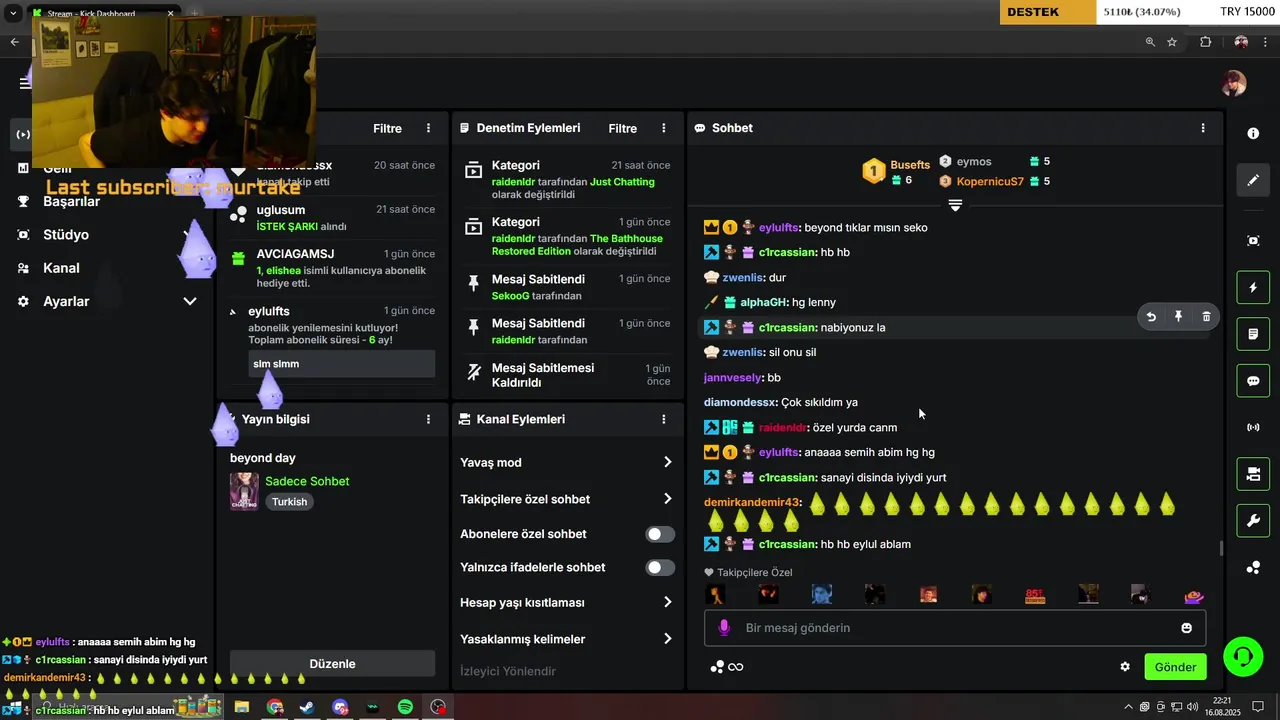Screen dimensions: 1280x720
Task: Click the Sadece Sohbet category link
Action: [x=307, y=481]
